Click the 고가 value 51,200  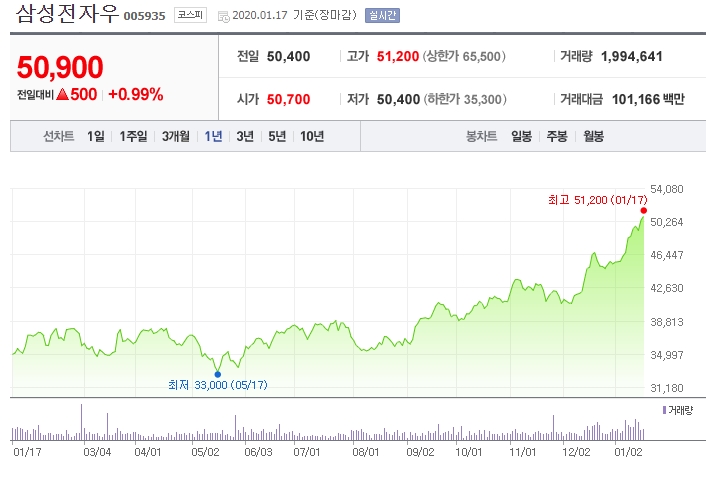[398, 57]
